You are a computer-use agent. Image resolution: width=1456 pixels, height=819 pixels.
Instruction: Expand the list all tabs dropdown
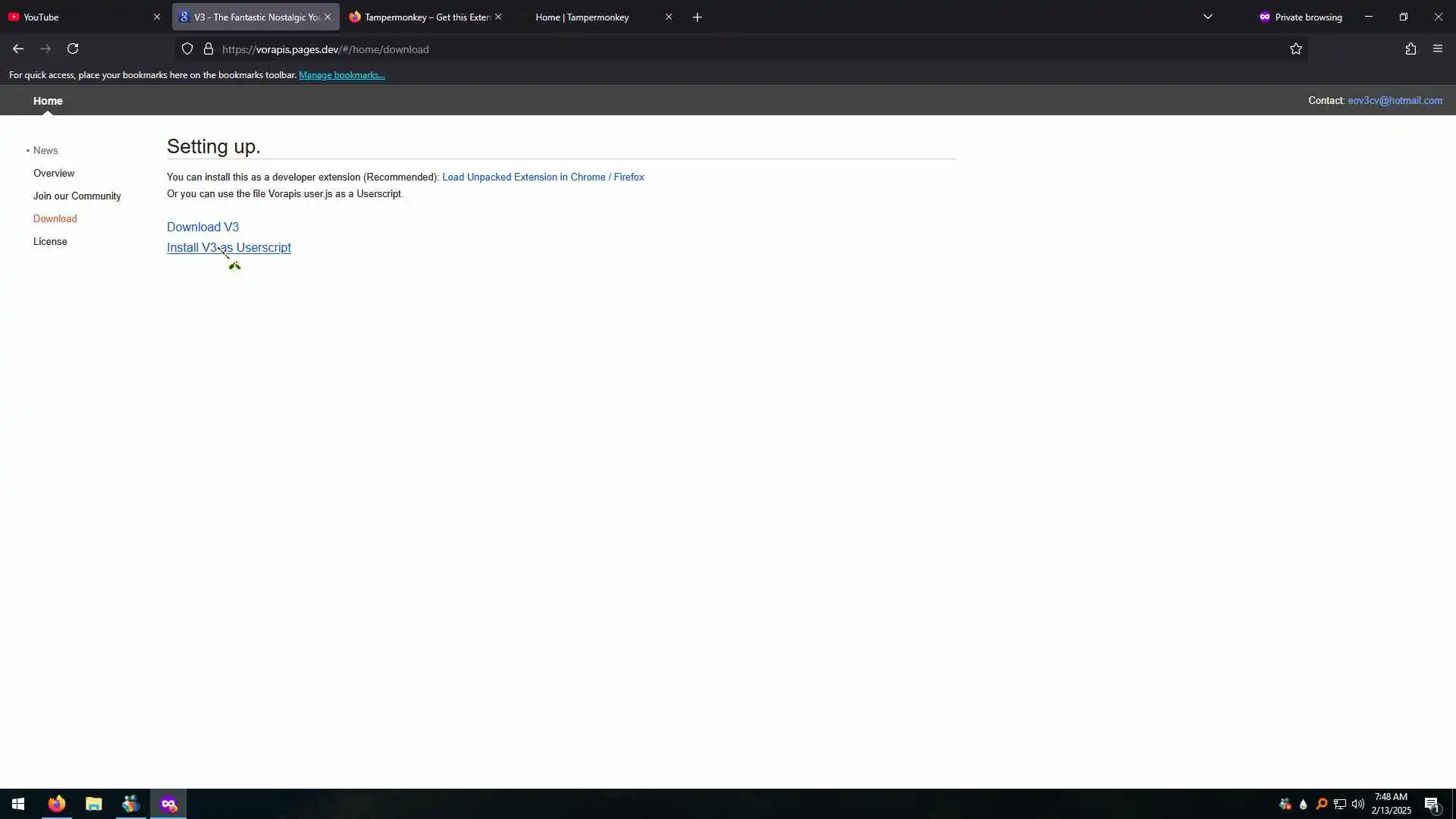[1207, 17]
